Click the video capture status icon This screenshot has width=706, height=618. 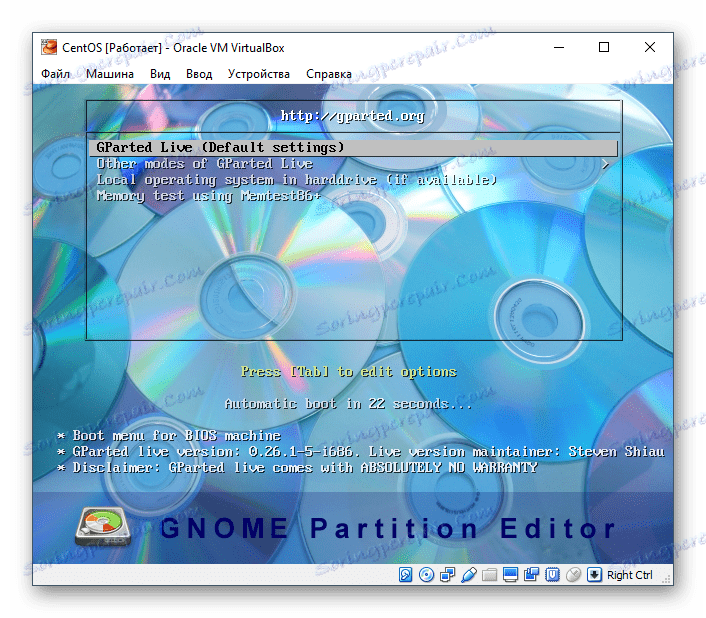coord(531,575)
